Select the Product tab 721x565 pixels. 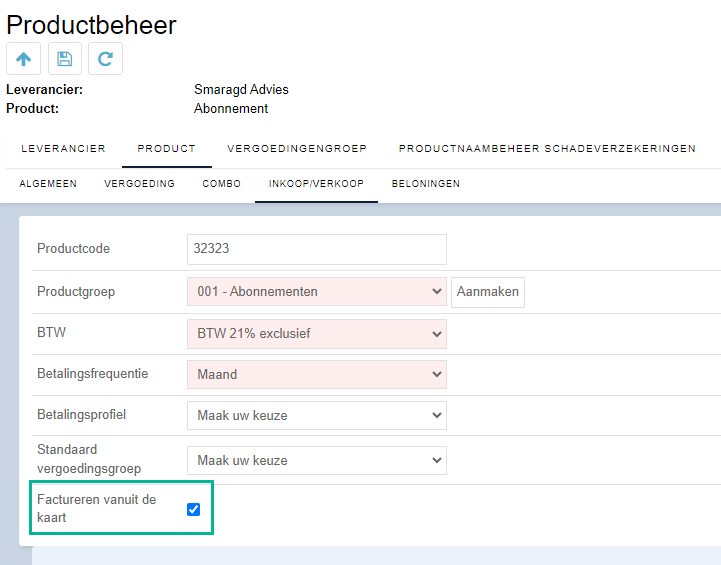click(166, 148)
